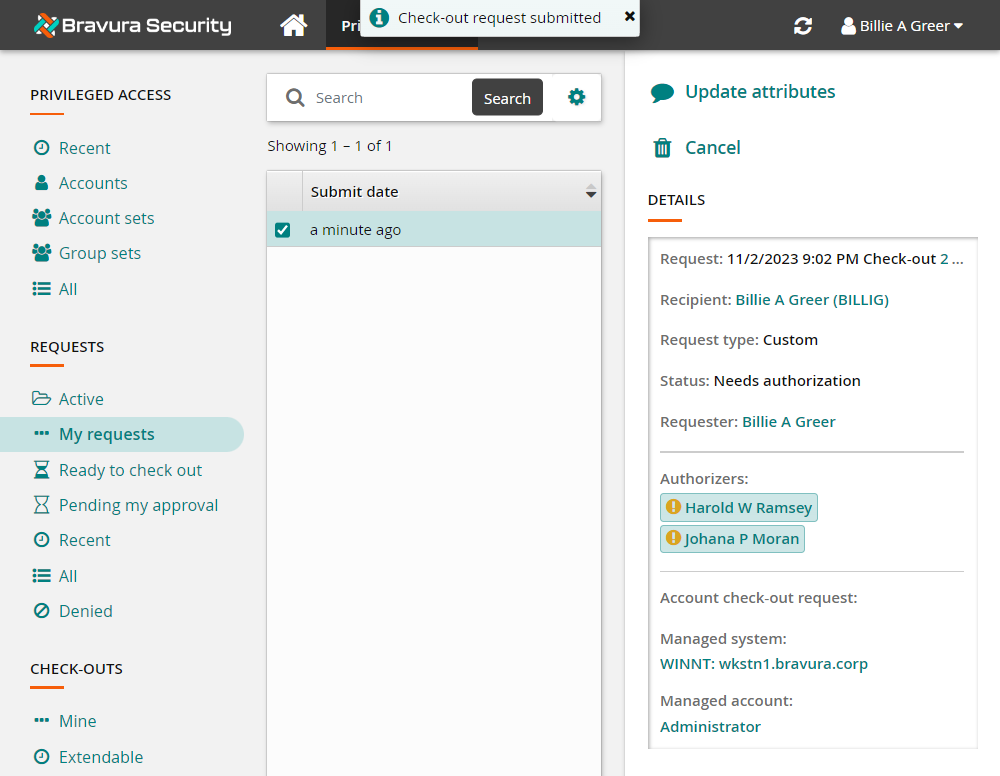The height and width of the screenshot is (776, 1000).
Task: Click the info icon in the notification
Action: tap(379, 17)
